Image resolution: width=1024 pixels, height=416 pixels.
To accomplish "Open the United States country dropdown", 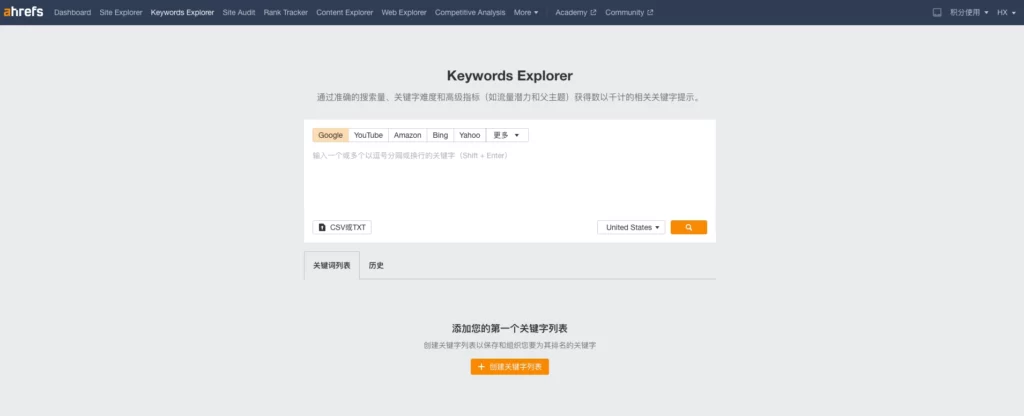I will tap(631, 227).
